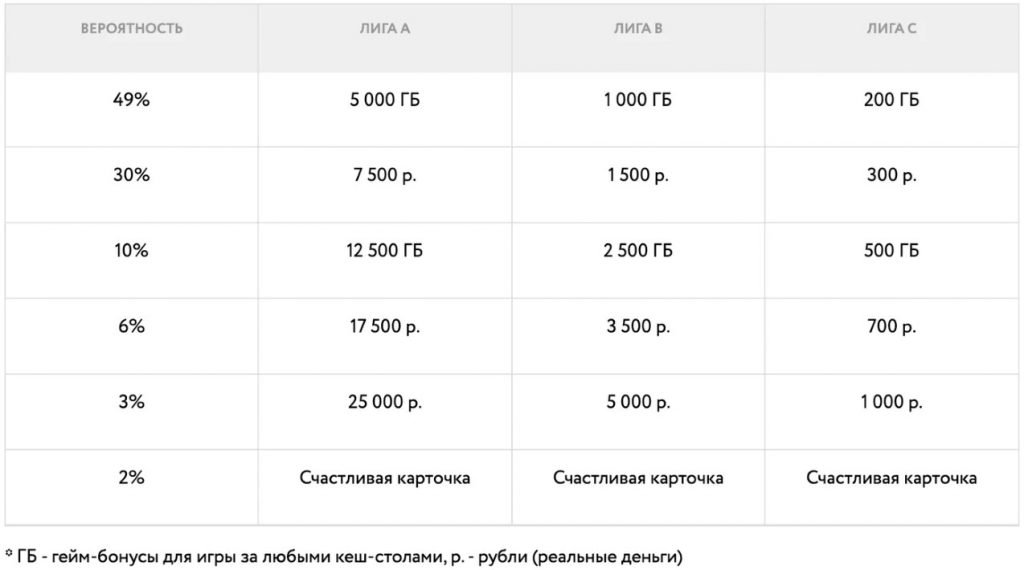Viewport: 1024px width, 570px height.
Task: Click the ВЕРОЯТНОСТЬ column header
Action: [131, 28]
